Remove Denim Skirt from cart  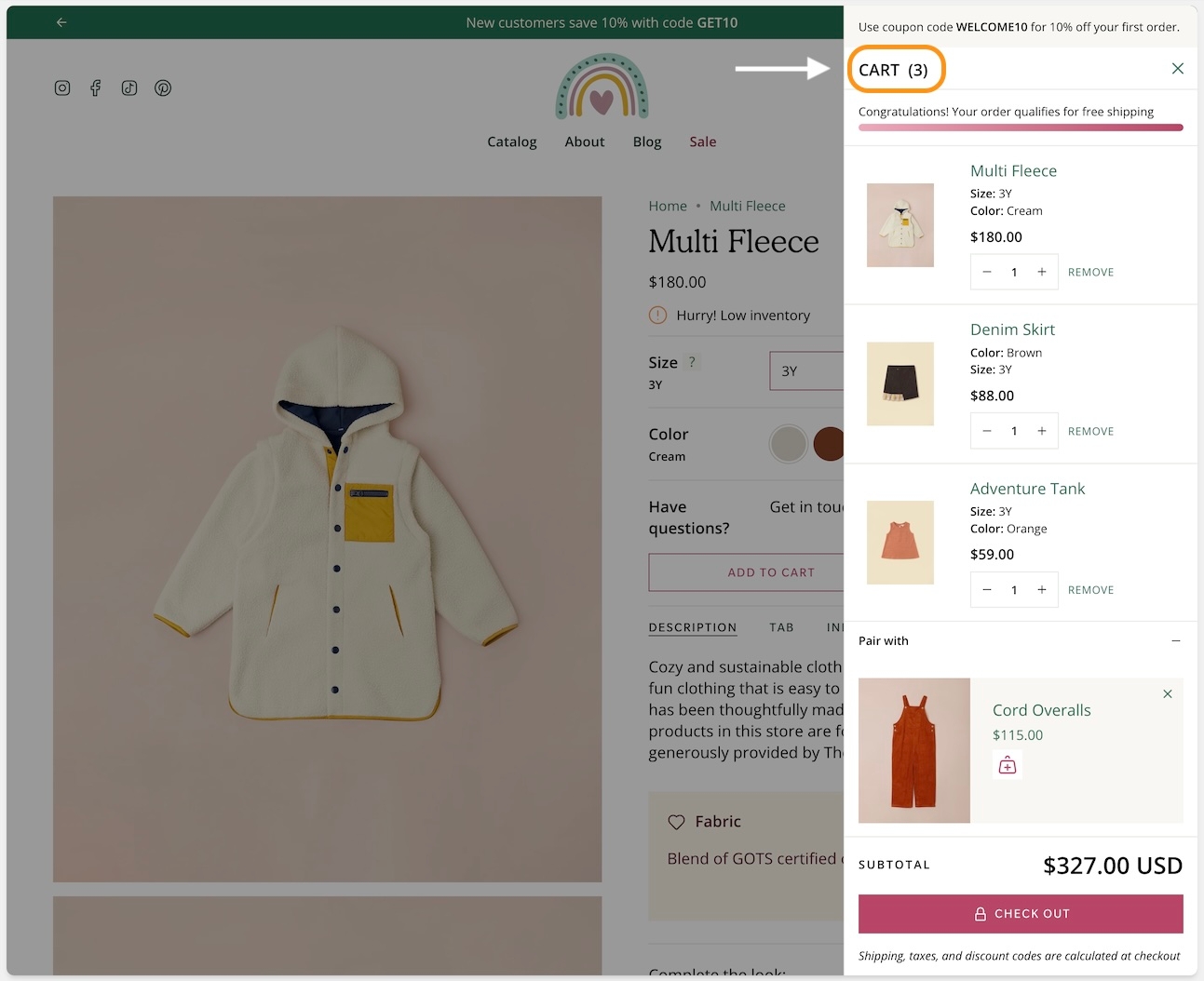pos(1090,431)
